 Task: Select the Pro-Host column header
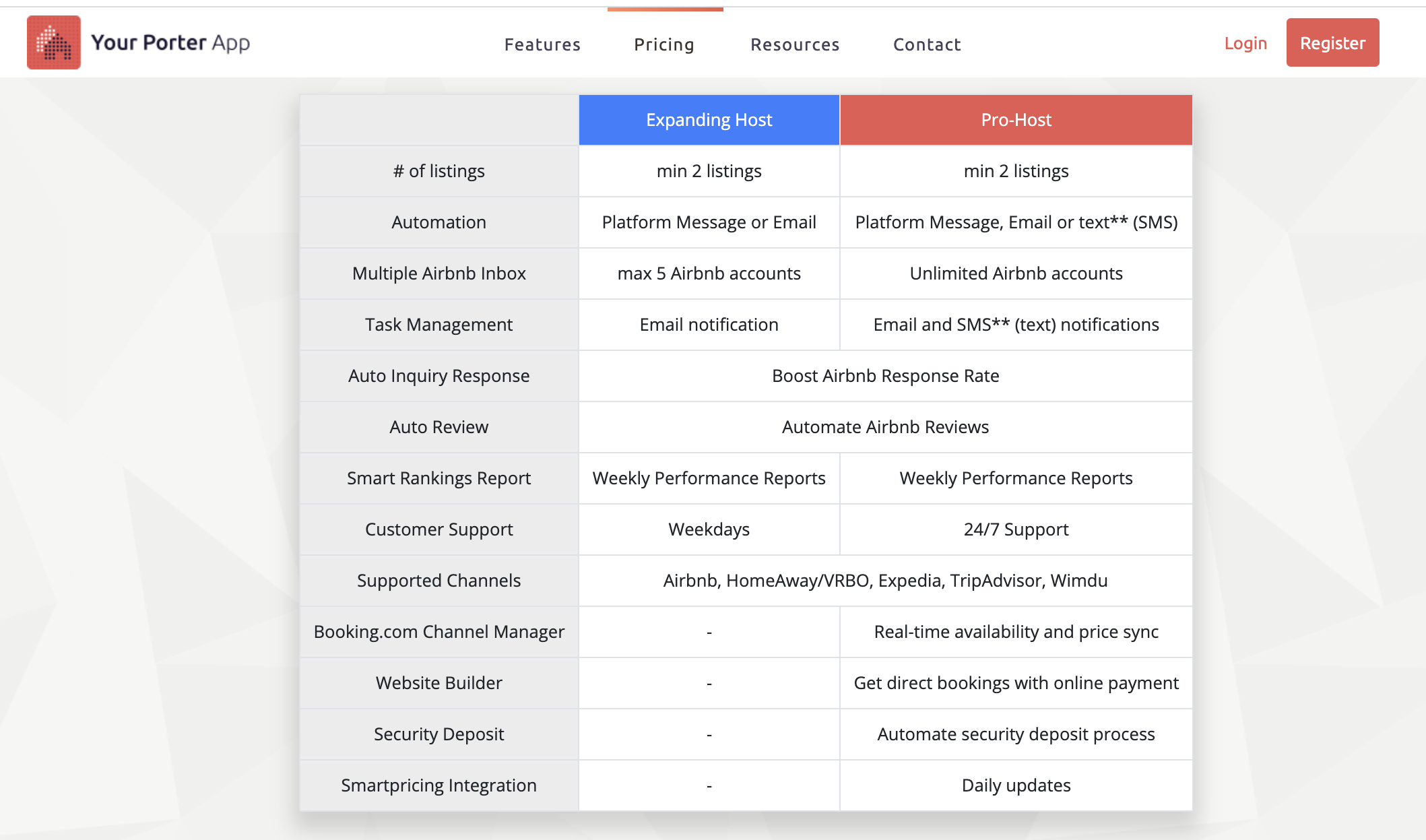point(1016,120)
